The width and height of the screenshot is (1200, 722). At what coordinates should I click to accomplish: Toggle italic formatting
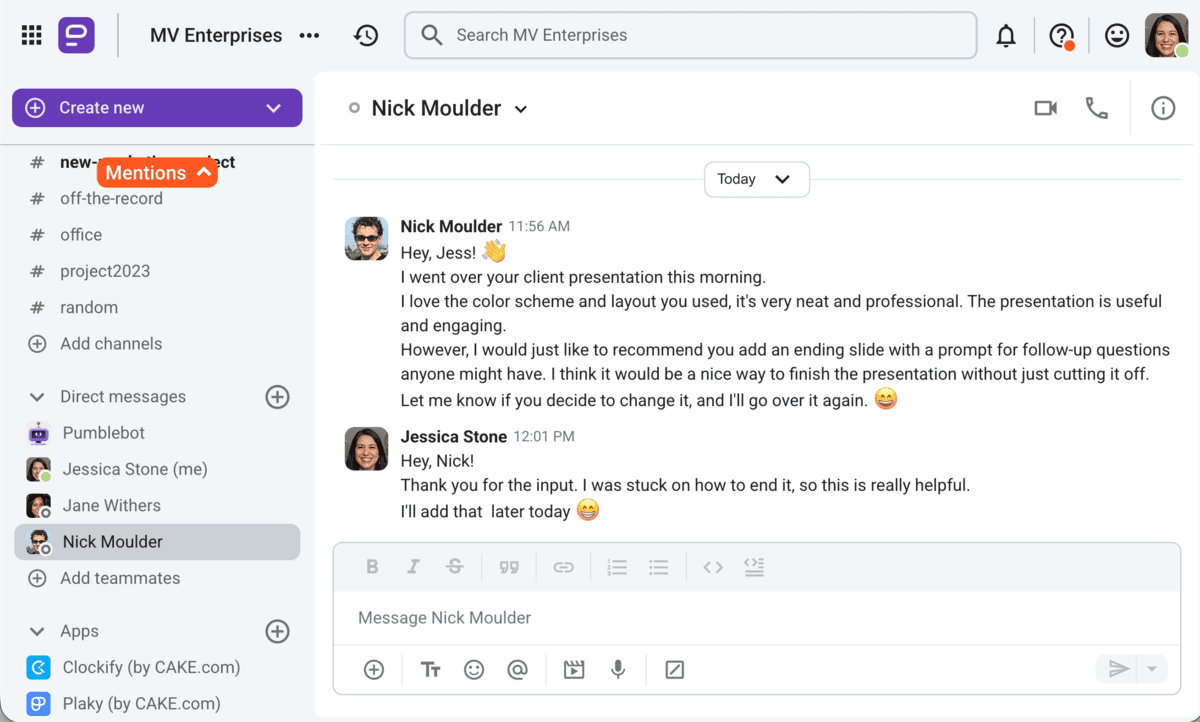(413, 567)
